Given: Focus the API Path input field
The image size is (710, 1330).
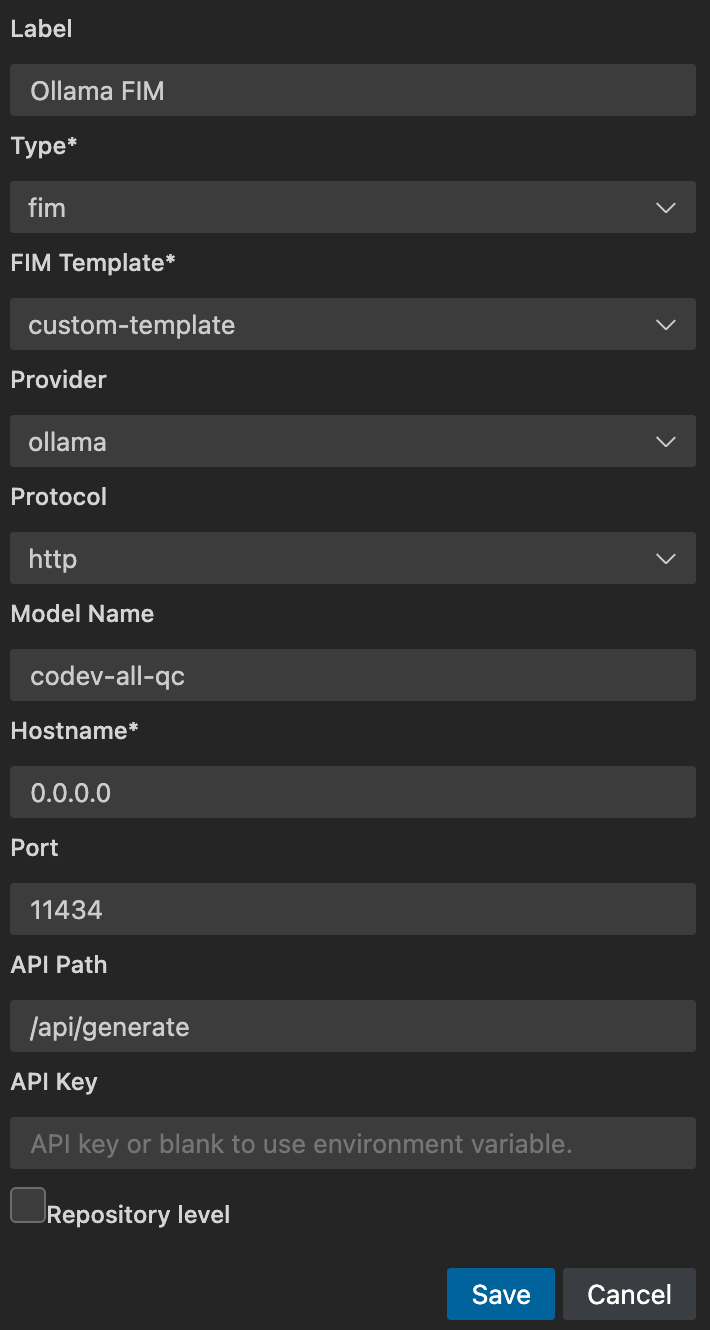Looking at the screenshot, I should point(352,1027).
